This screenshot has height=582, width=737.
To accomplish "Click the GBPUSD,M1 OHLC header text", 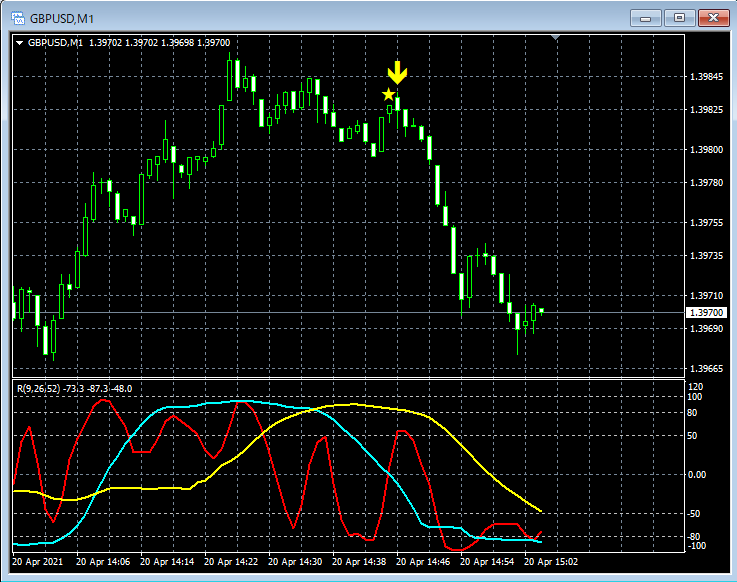I will click(x=129, y=43).
